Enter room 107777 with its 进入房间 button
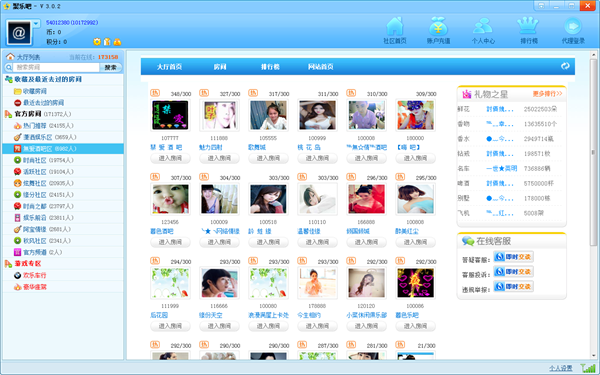This screenshot has width=600, height=375. tap(170, 158)
